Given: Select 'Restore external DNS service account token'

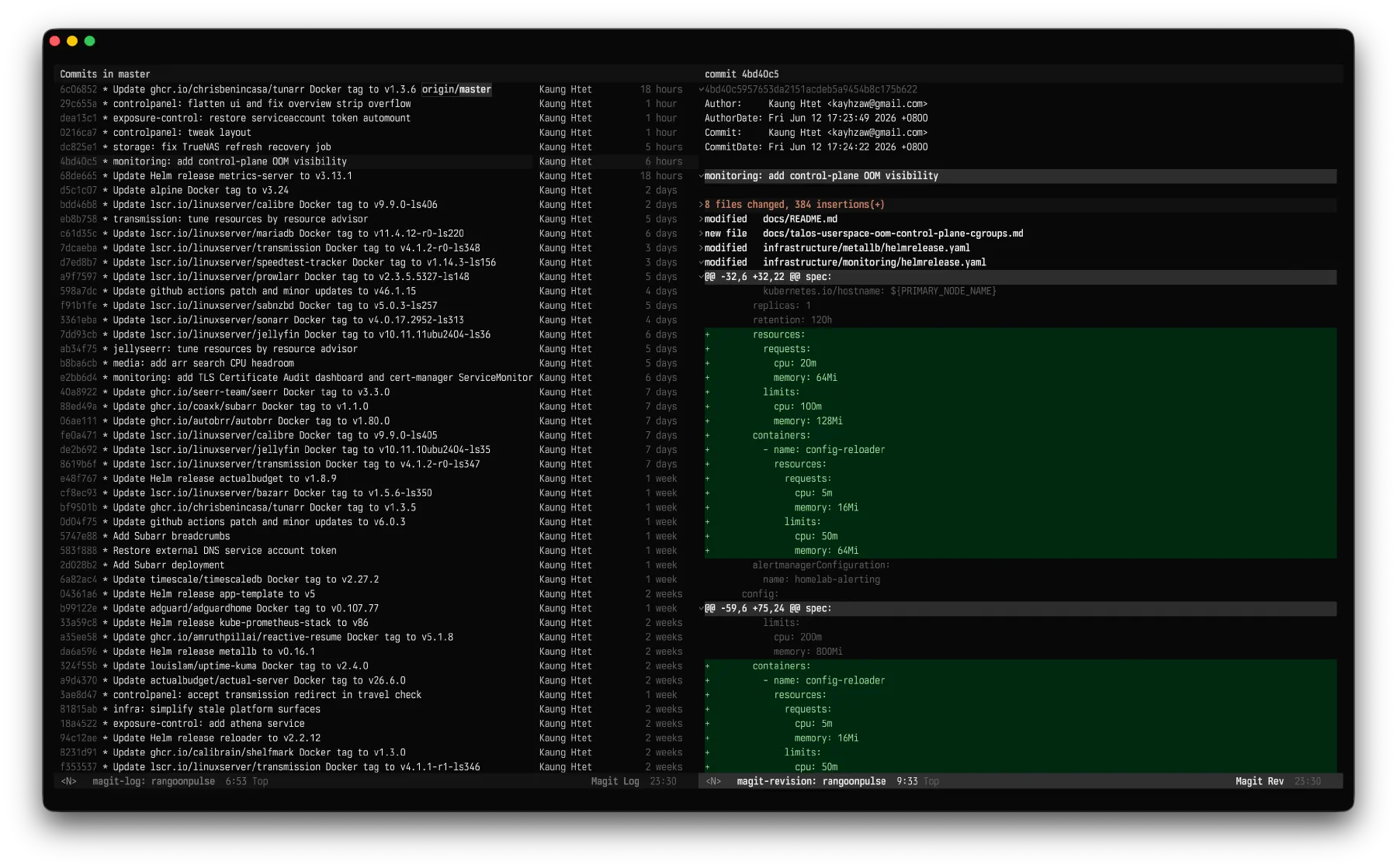Looking at the screenshot, I should click(224, 551).
